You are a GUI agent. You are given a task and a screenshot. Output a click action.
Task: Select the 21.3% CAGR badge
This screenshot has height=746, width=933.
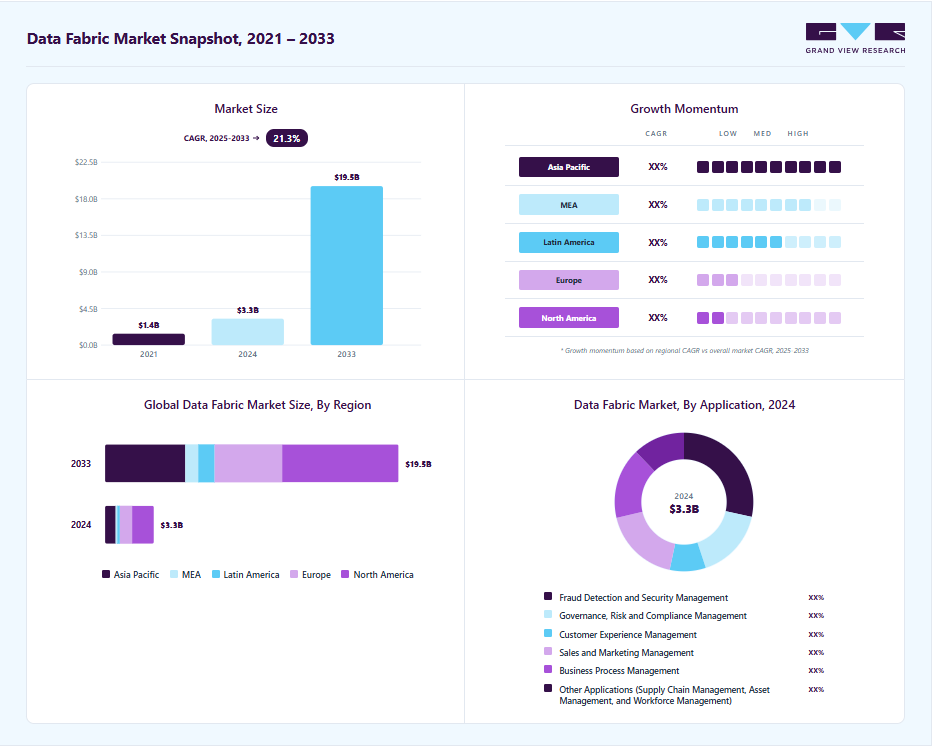pyautogui.click(x=286, y=138)
